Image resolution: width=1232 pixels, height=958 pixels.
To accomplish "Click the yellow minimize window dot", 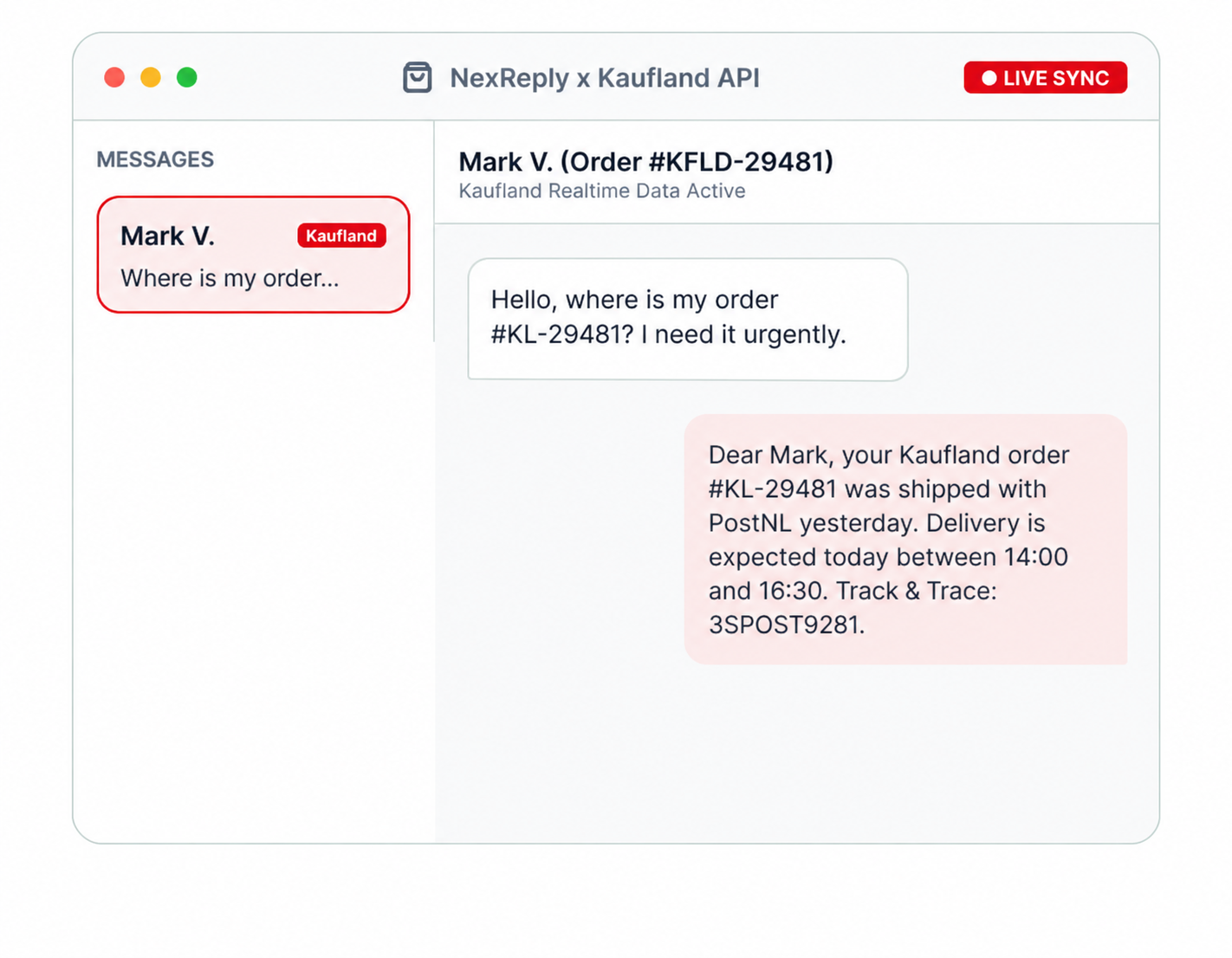I will click(x=151, y=78).
